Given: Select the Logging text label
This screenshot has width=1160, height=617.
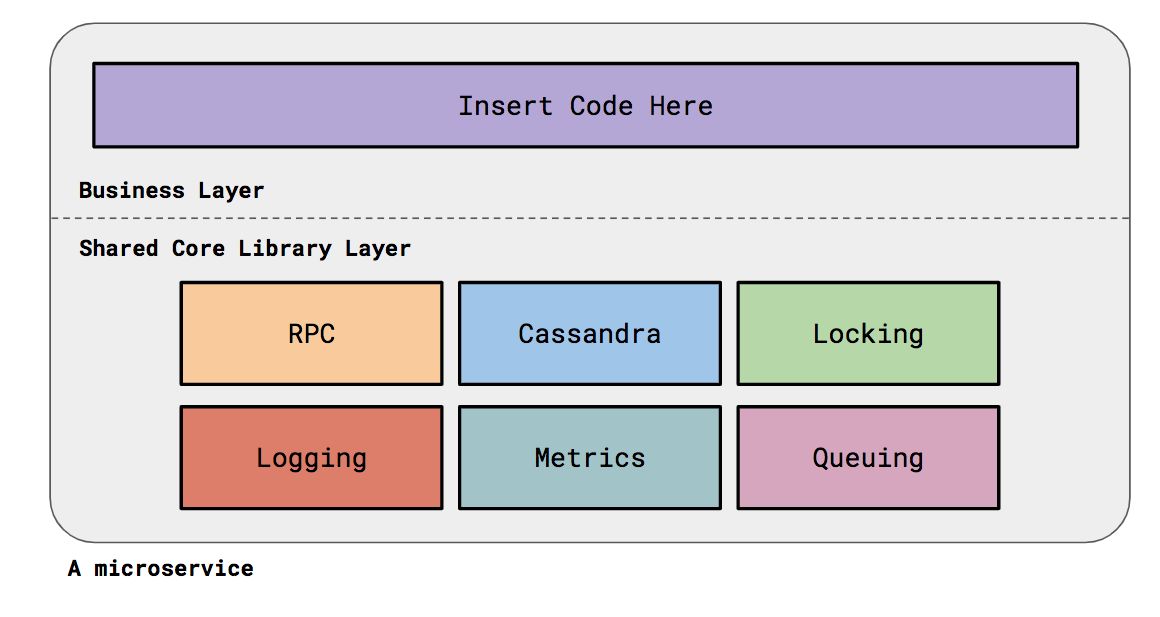Looking at the screenshot, I should click(311, 459).
